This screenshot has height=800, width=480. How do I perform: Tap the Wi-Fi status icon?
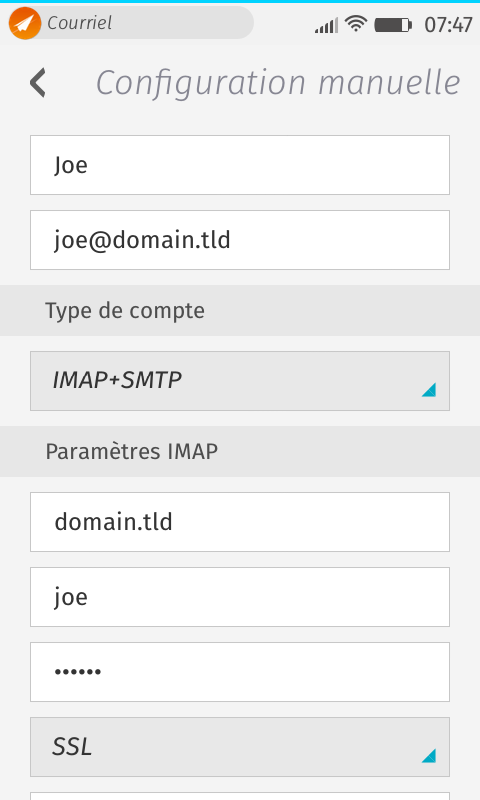356,23
